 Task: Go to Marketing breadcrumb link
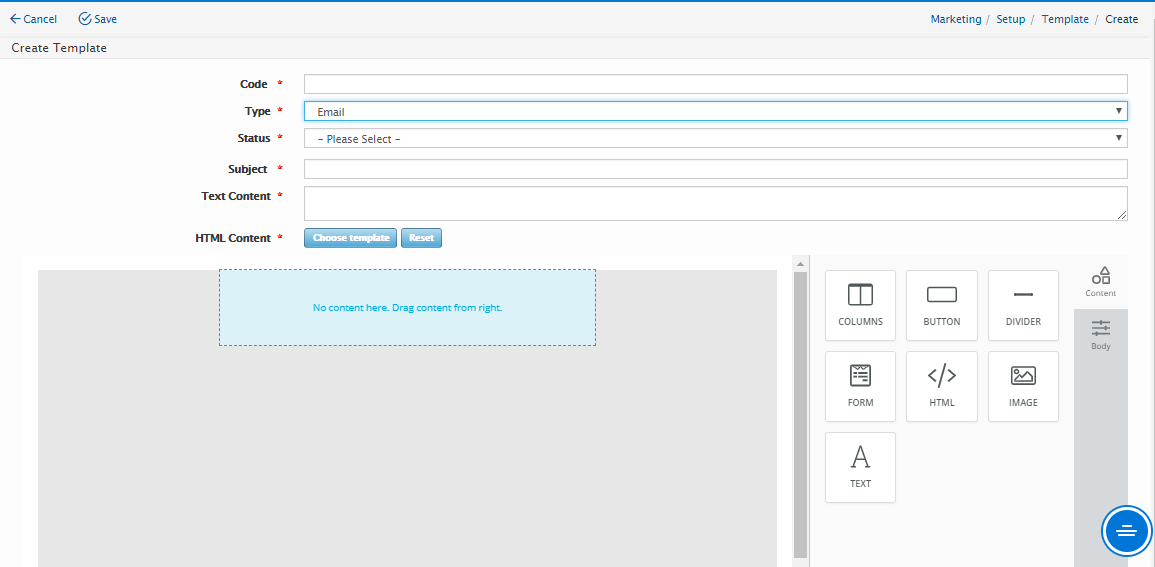955,19
